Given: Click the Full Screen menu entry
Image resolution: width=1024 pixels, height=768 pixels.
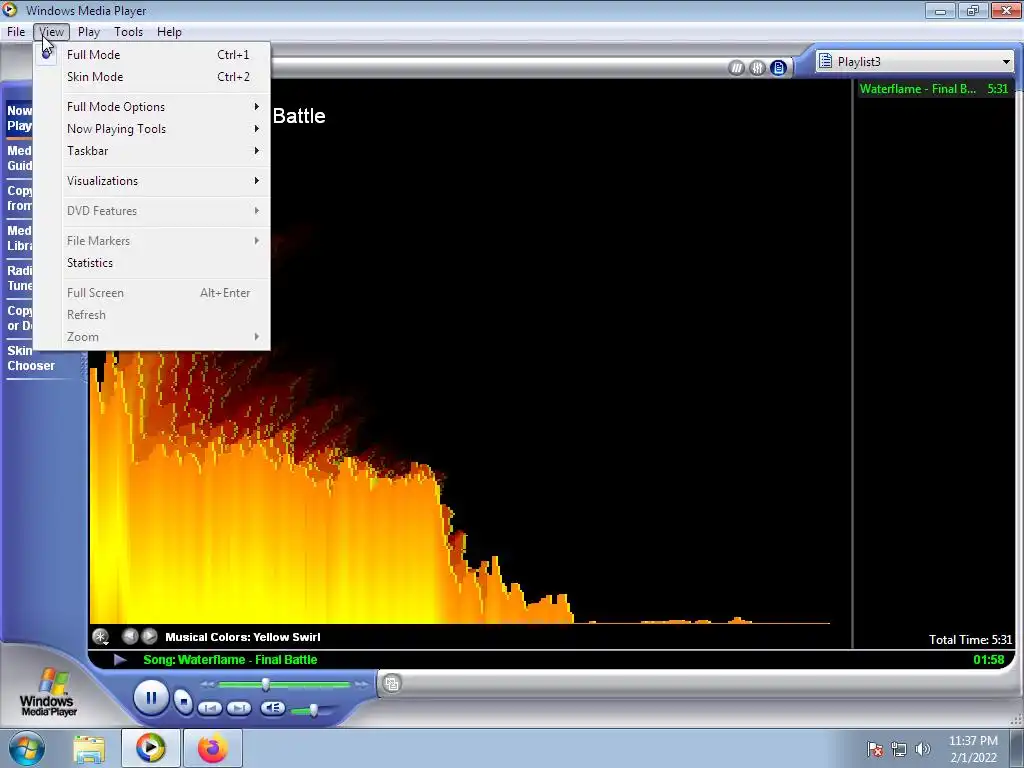Looking at the screenshot, I should tap(152, 293).
